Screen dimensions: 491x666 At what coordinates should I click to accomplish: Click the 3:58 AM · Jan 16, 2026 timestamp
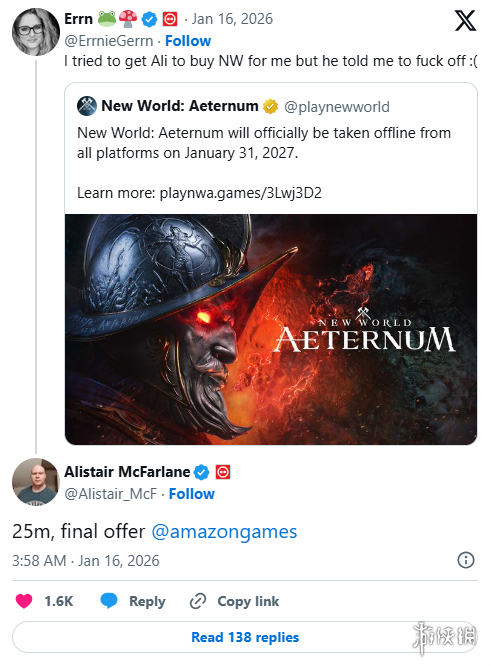85,561
